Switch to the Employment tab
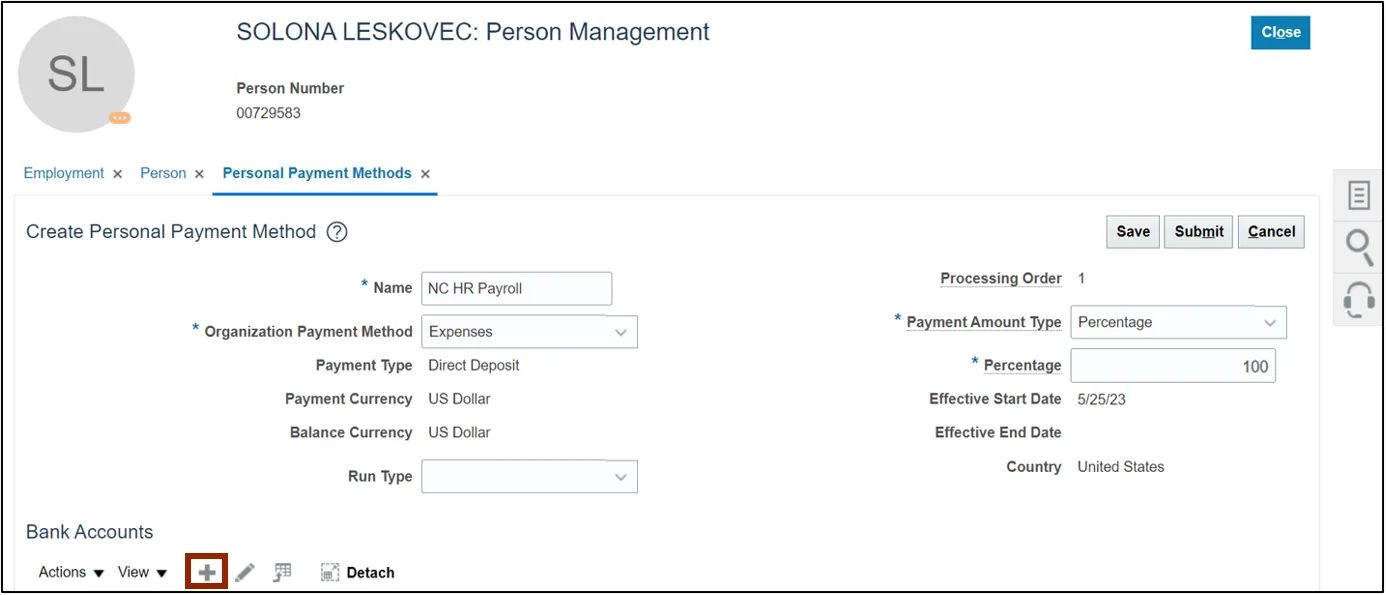The image size is (1386, 595). click(64, 173)
